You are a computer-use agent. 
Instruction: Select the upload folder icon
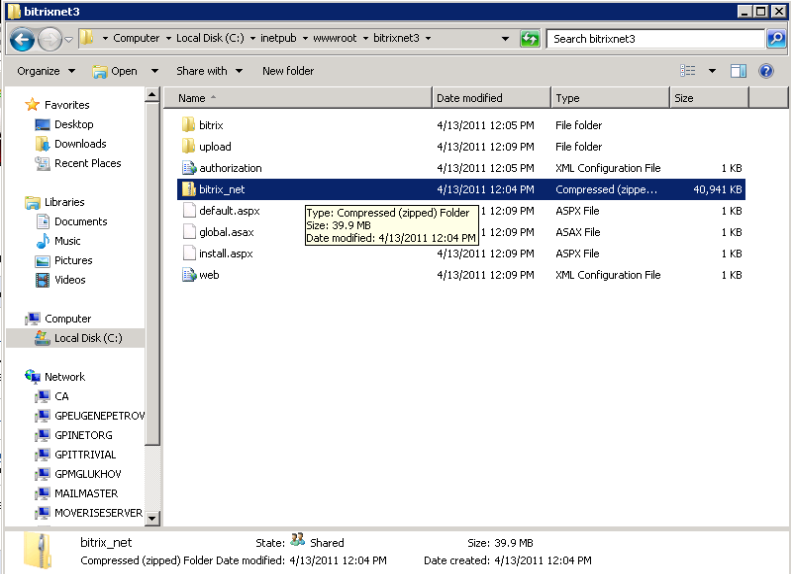click(x=189, y=147)
